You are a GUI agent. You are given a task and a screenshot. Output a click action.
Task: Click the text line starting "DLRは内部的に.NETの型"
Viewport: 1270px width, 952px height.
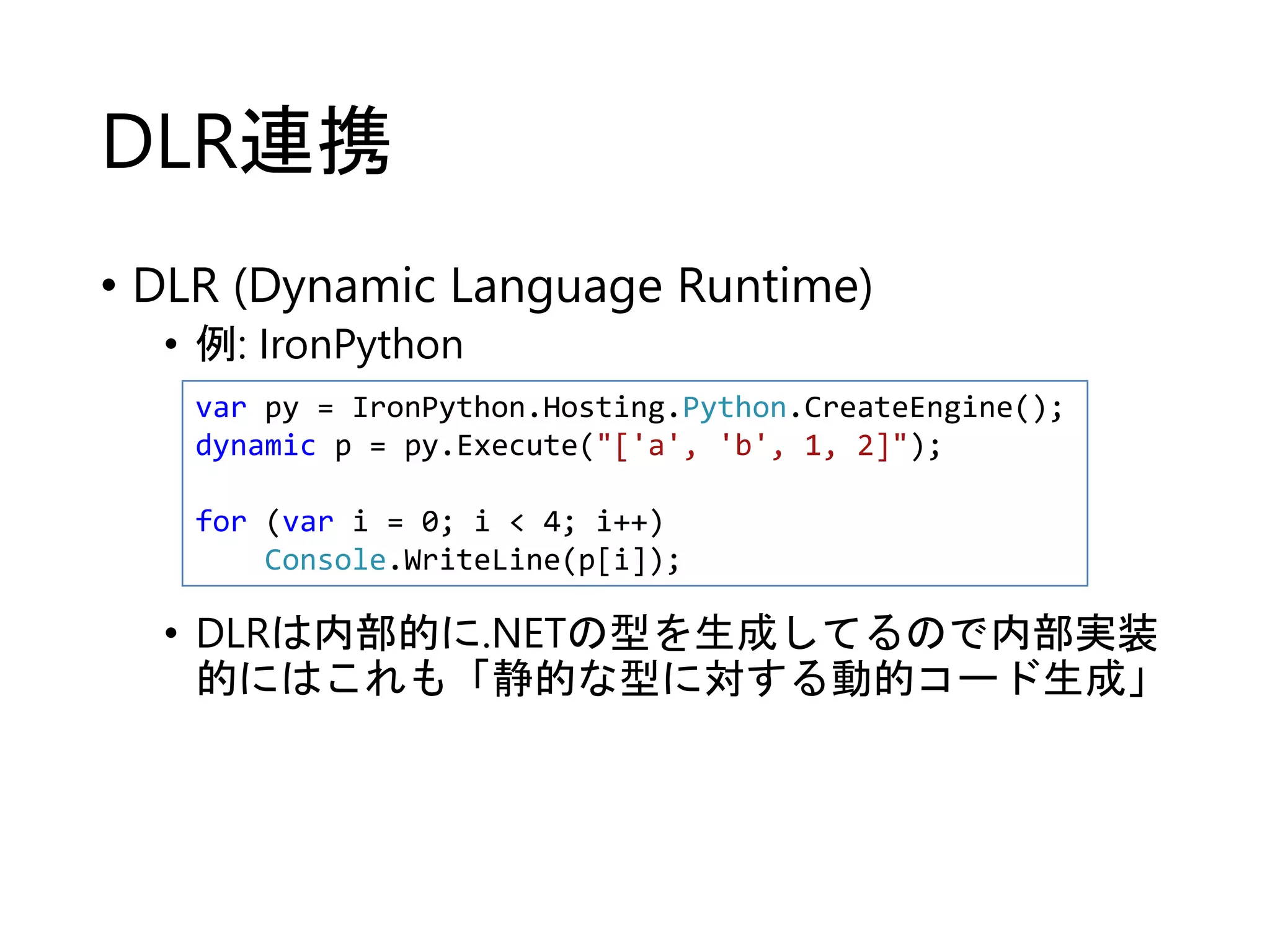(677, 633)
